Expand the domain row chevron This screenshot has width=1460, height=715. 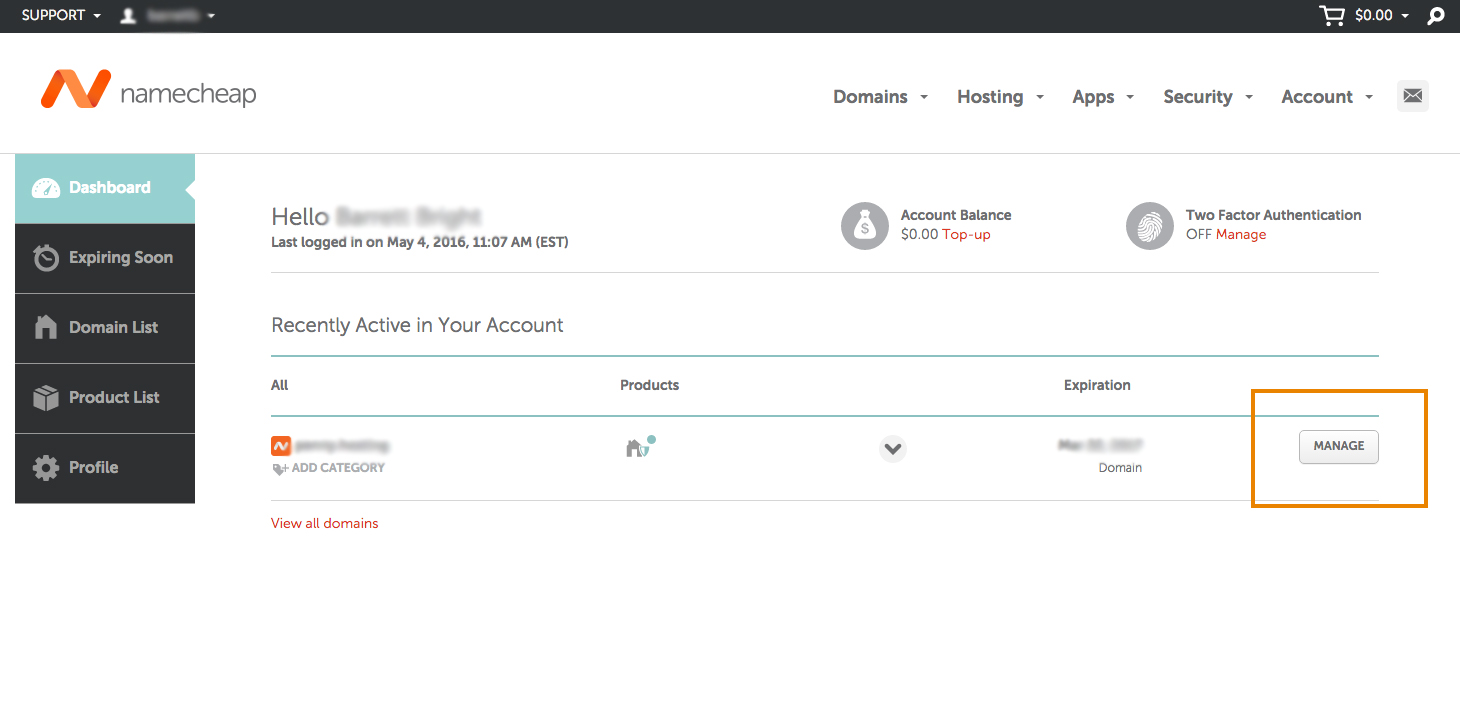pyautogui.click(x=893, y=449)
